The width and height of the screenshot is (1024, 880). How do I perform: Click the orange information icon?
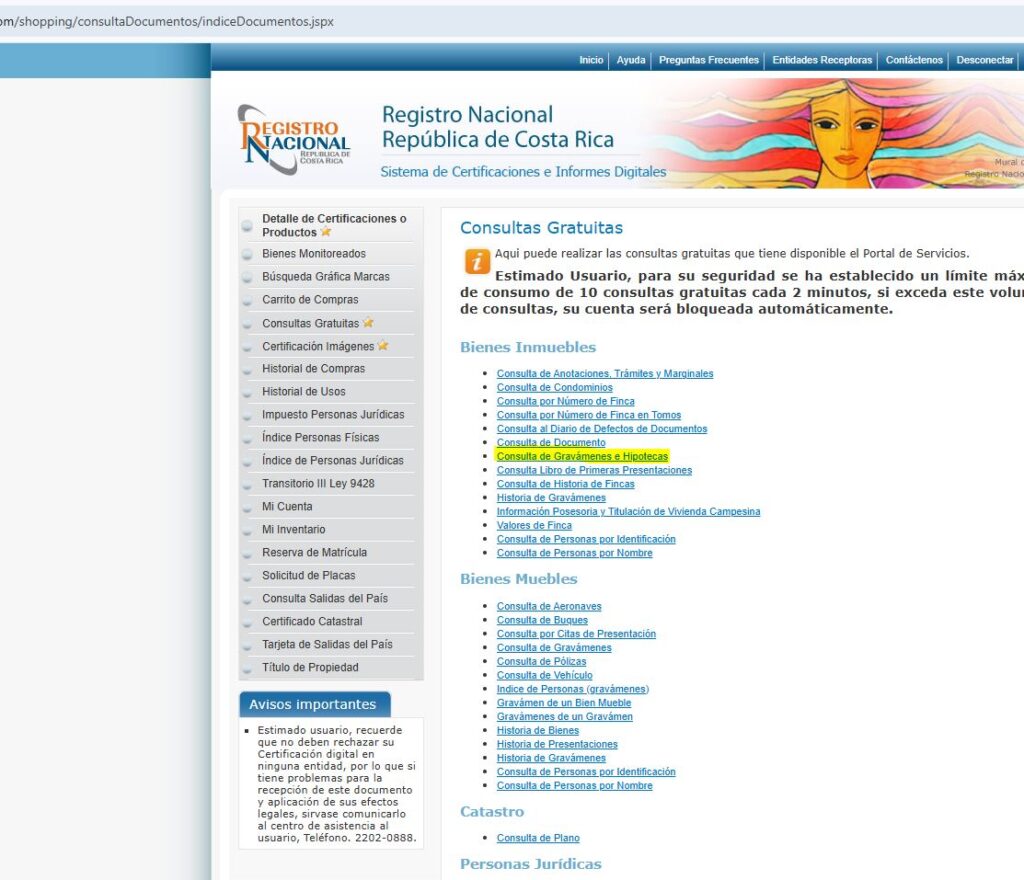pyautogui.click(x=477, y=262)
